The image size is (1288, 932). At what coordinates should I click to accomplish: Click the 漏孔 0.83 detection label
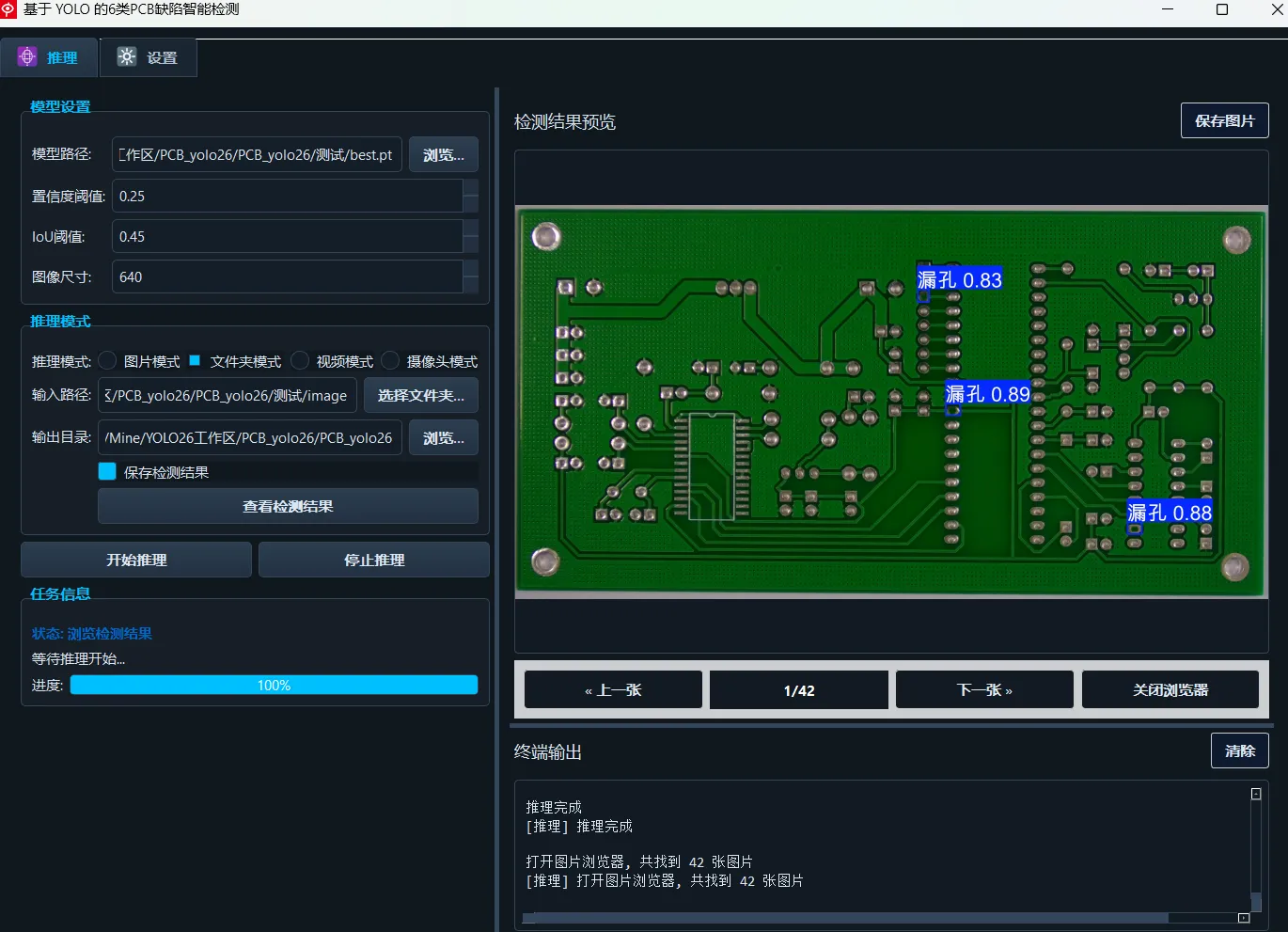pyautogui.click(x=960, y=279)
